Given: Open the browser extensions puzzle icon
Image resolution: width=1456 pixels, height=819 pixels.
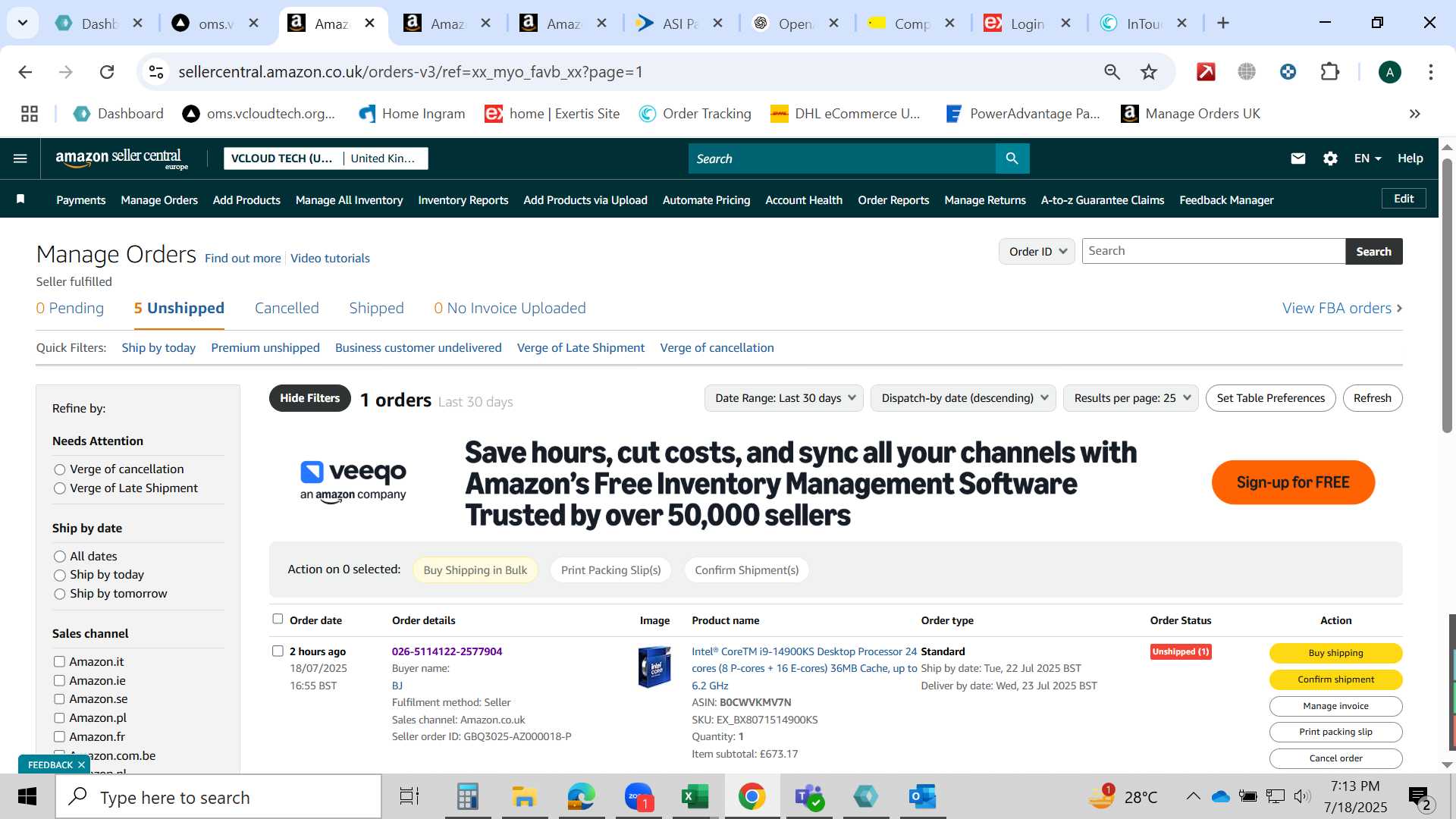Looking at the screenshot, I should click(1330, 72).
